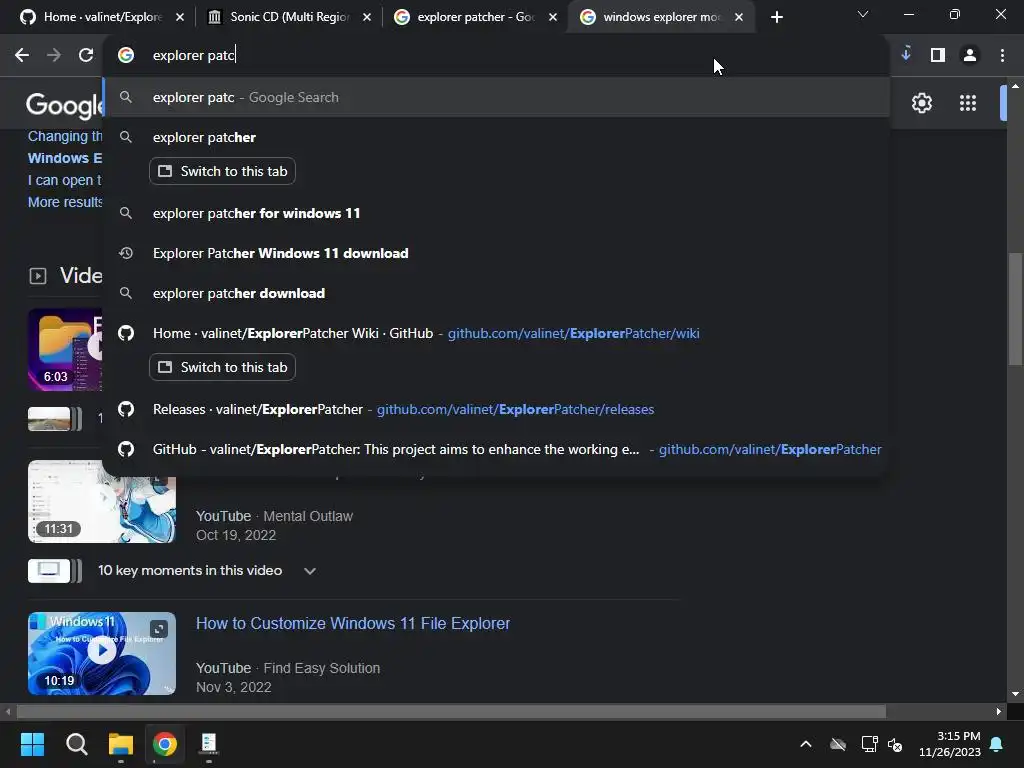Click the scroll-down arrow of vertical scrollbar

pos(1015,694)
